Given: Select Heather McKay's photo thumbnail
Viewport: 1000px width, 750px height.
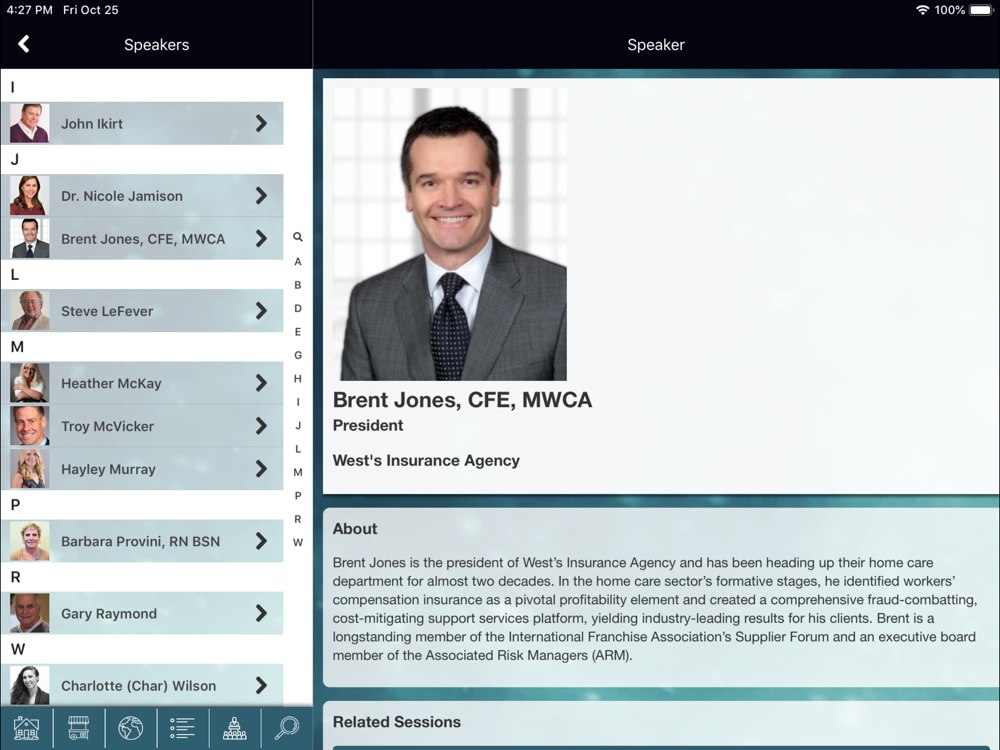Looking at the screenshot, I should (29, 383).
